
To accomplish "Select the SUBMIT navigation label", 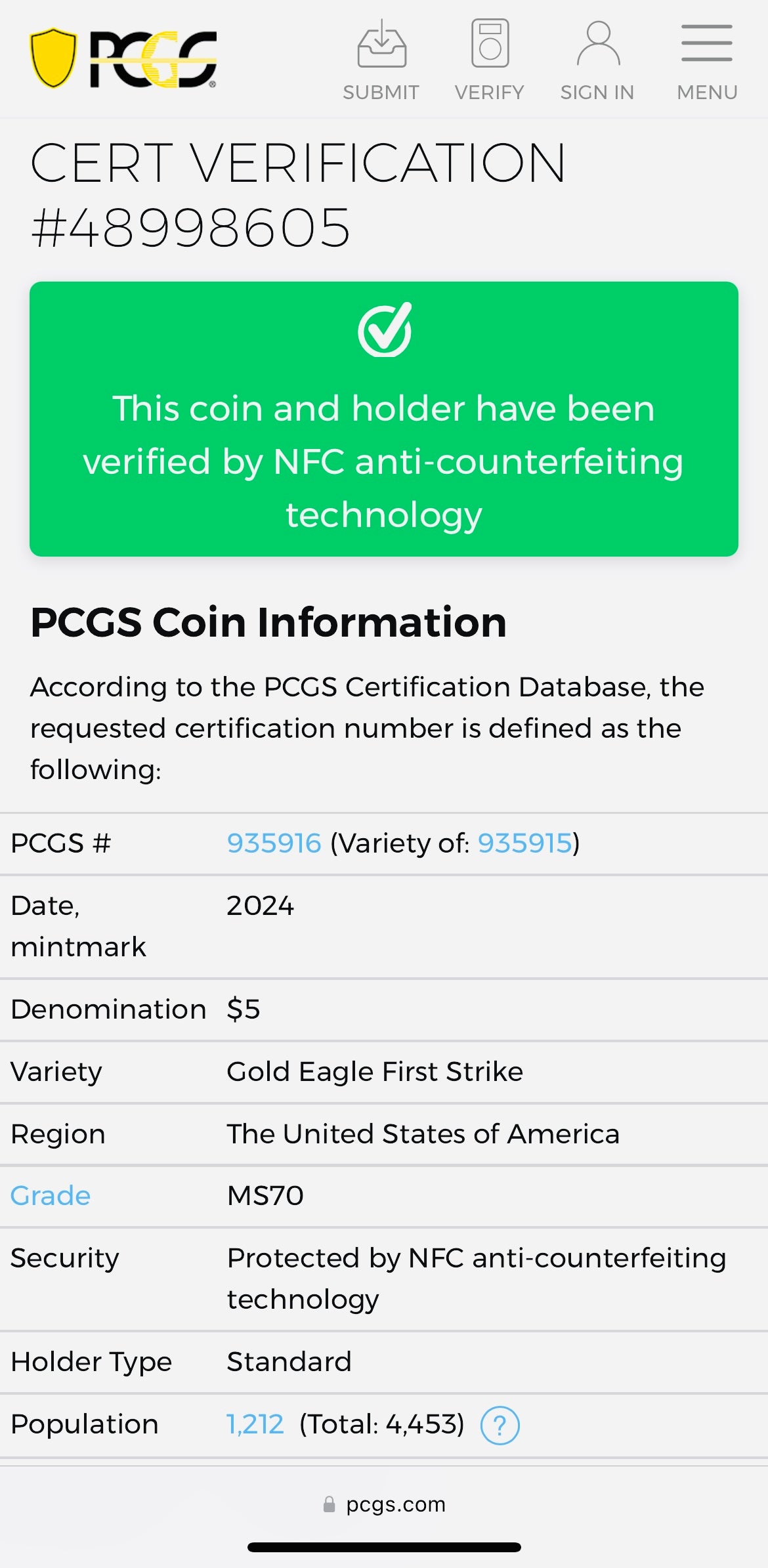I will click(x=381, y=93).
